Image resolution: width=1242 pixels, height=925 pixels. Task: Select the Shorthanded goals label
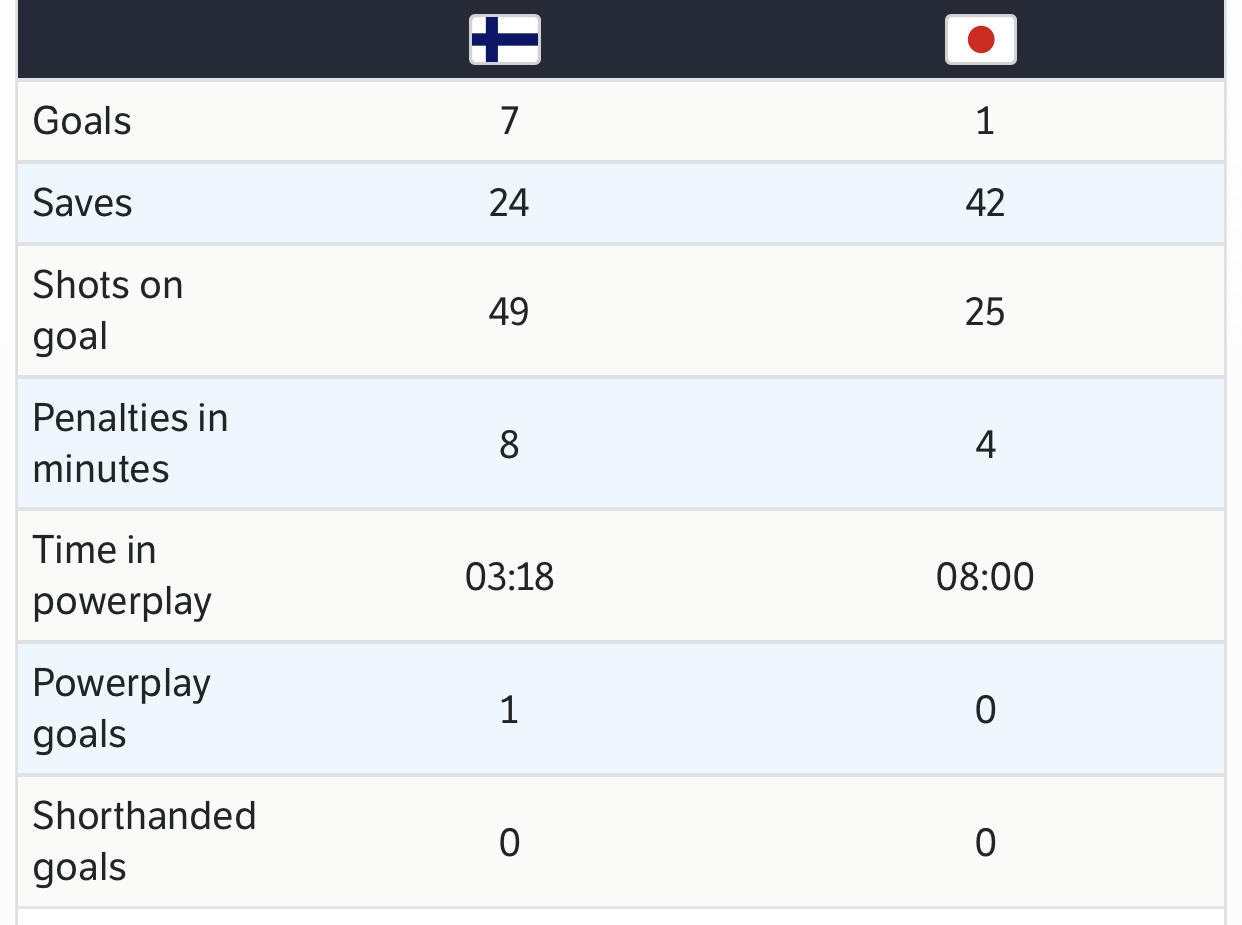(144, 841)
